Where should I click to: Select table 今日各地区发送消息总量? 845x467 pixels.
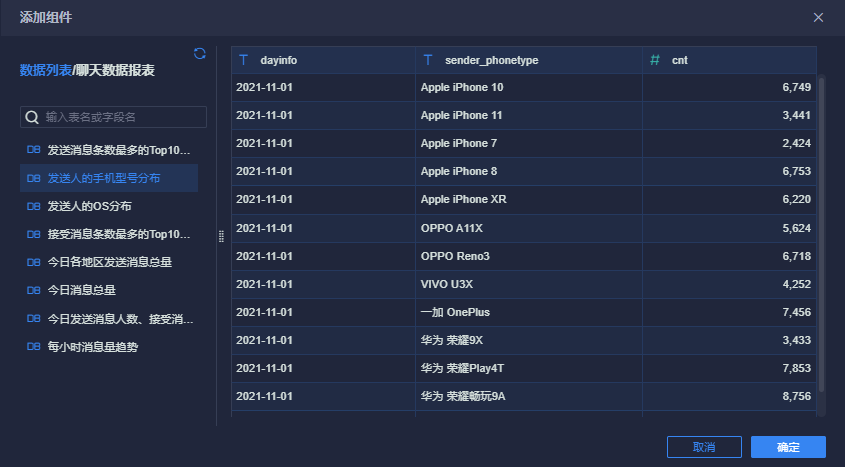(x=109, y=262)
